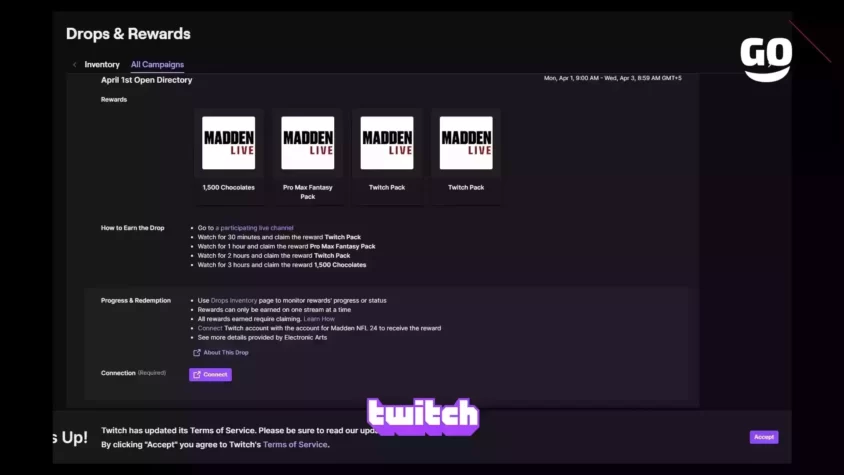This screenshot has width=844, height=475.
Task: Click the fourth reward Twitch Pack image
Action: click(466, 143)
